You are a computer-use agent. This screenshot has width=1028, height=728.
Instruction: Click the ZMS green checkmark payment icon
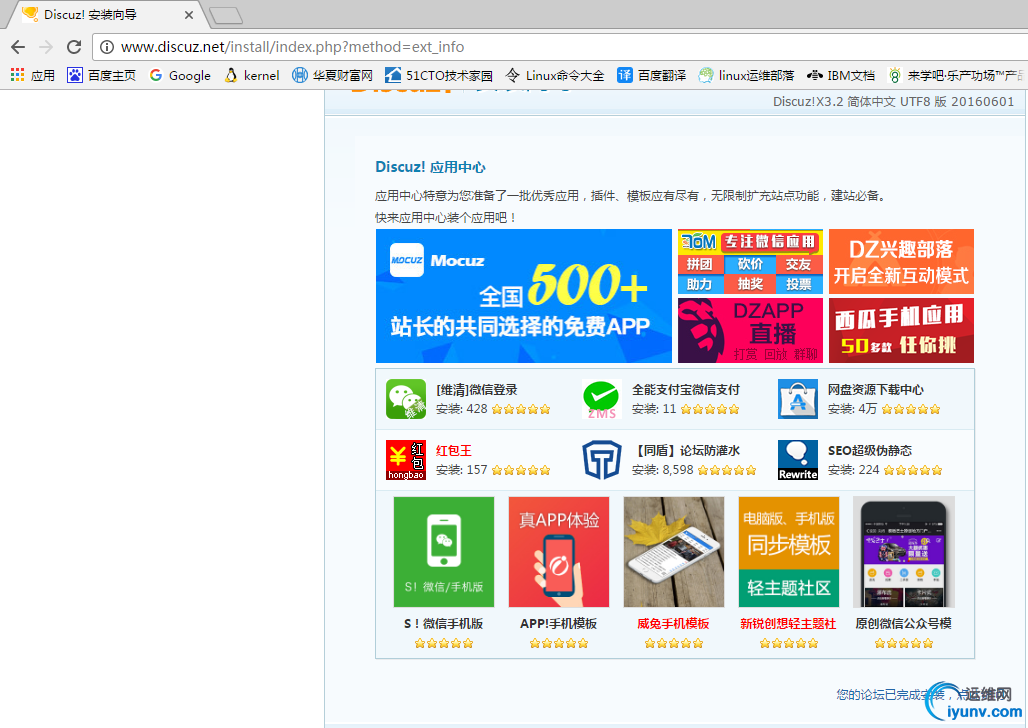click(x=602, y=399)
